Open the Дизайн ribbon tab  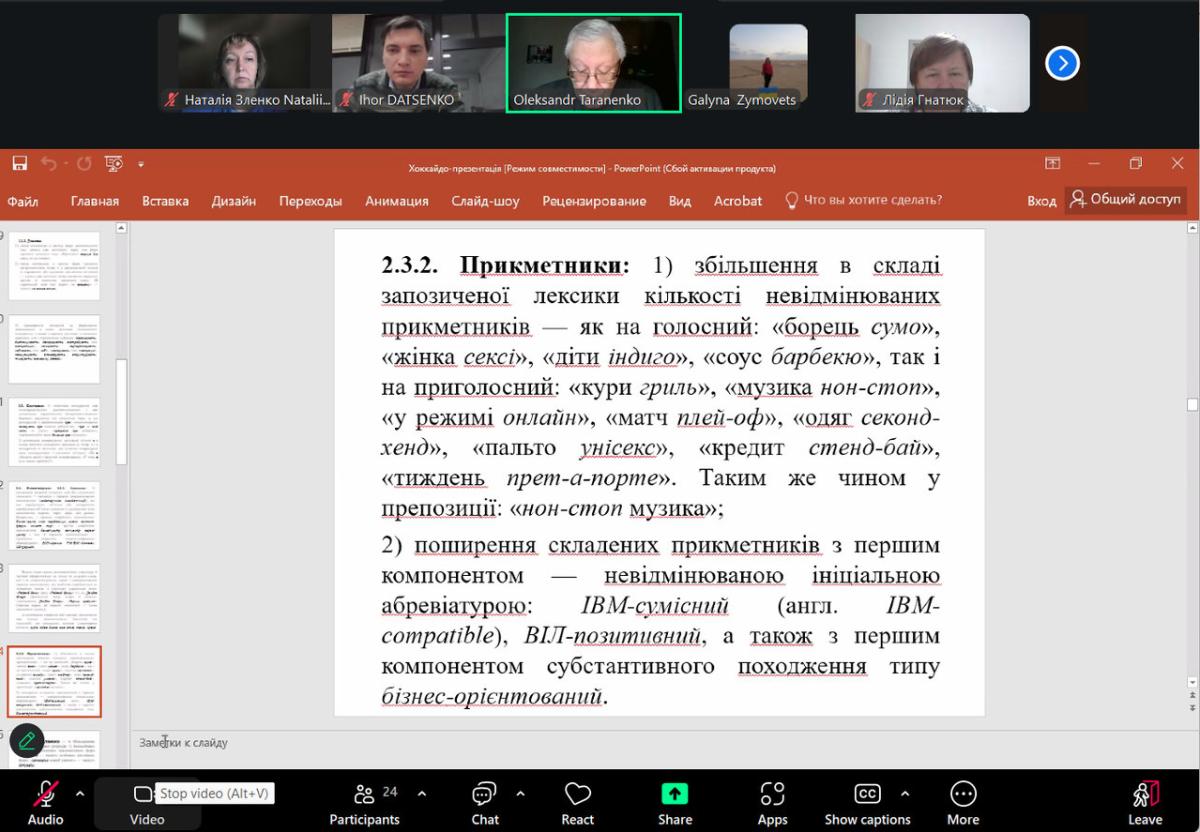(x=233, y=201)
